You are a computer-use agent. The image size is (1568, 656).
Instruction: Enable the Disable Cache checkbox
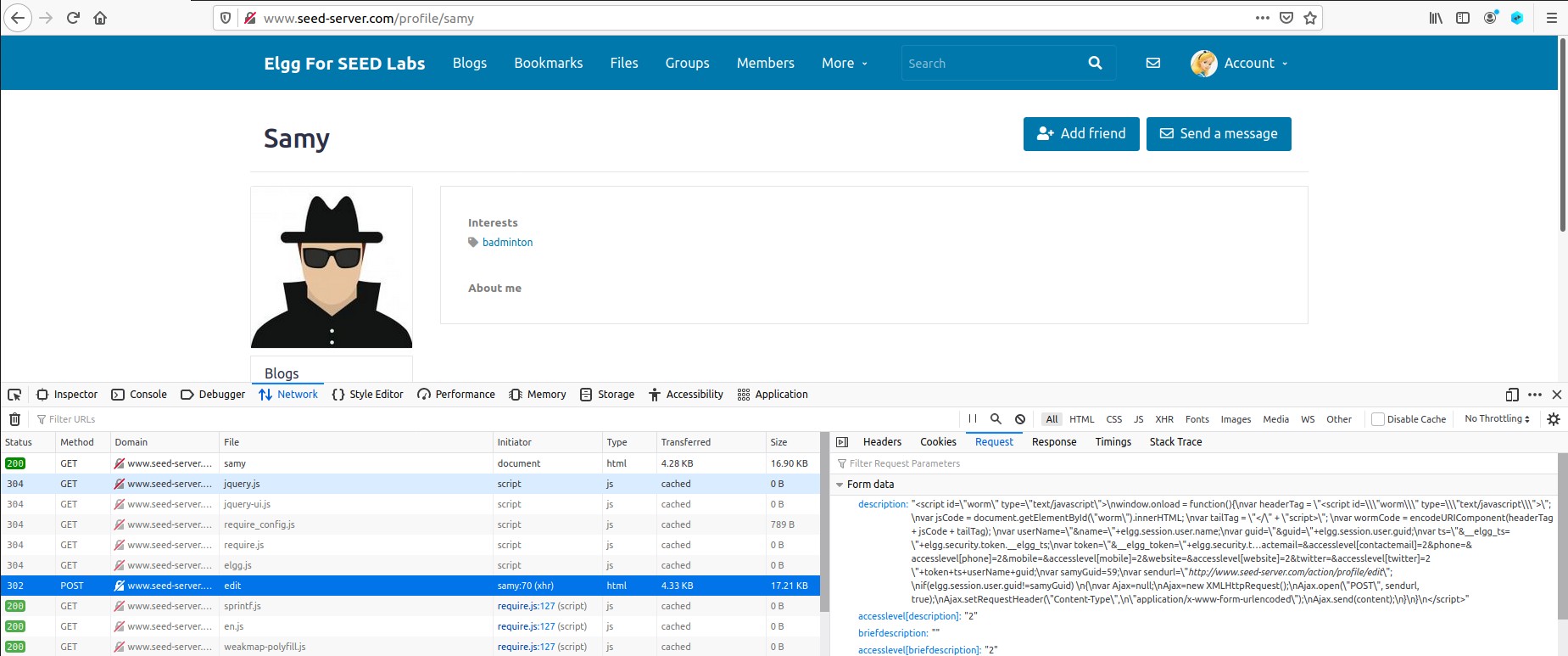[x=1378, y=419]
